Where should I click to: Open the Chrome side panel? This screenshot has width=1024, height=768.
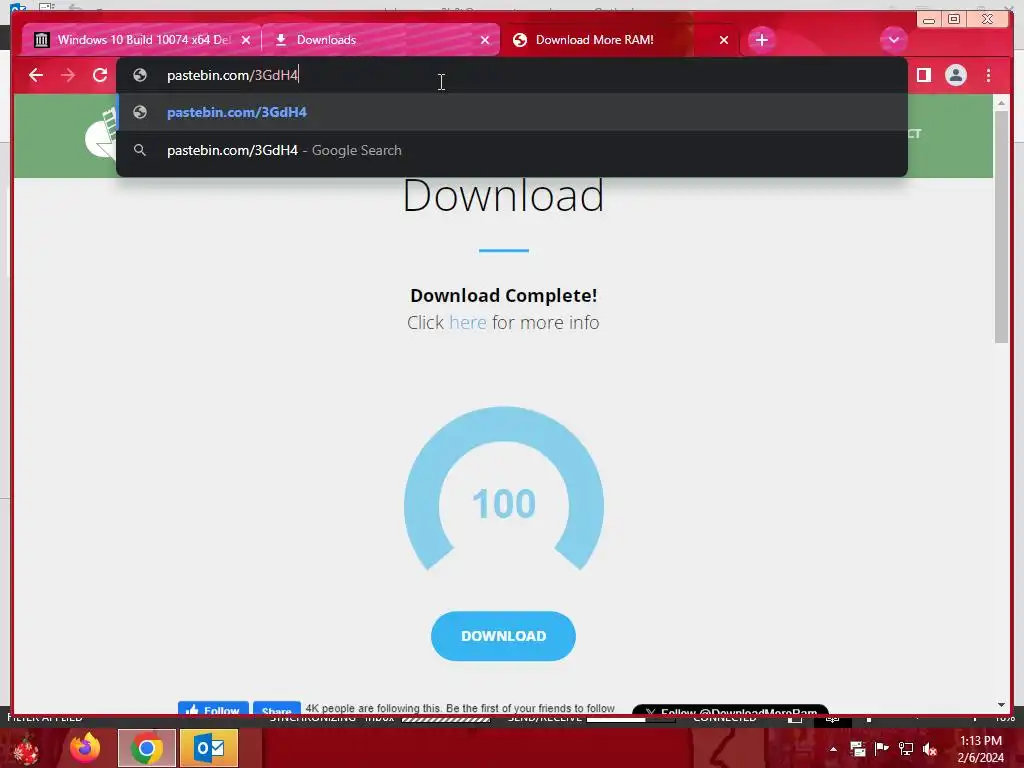pos(923,75)
